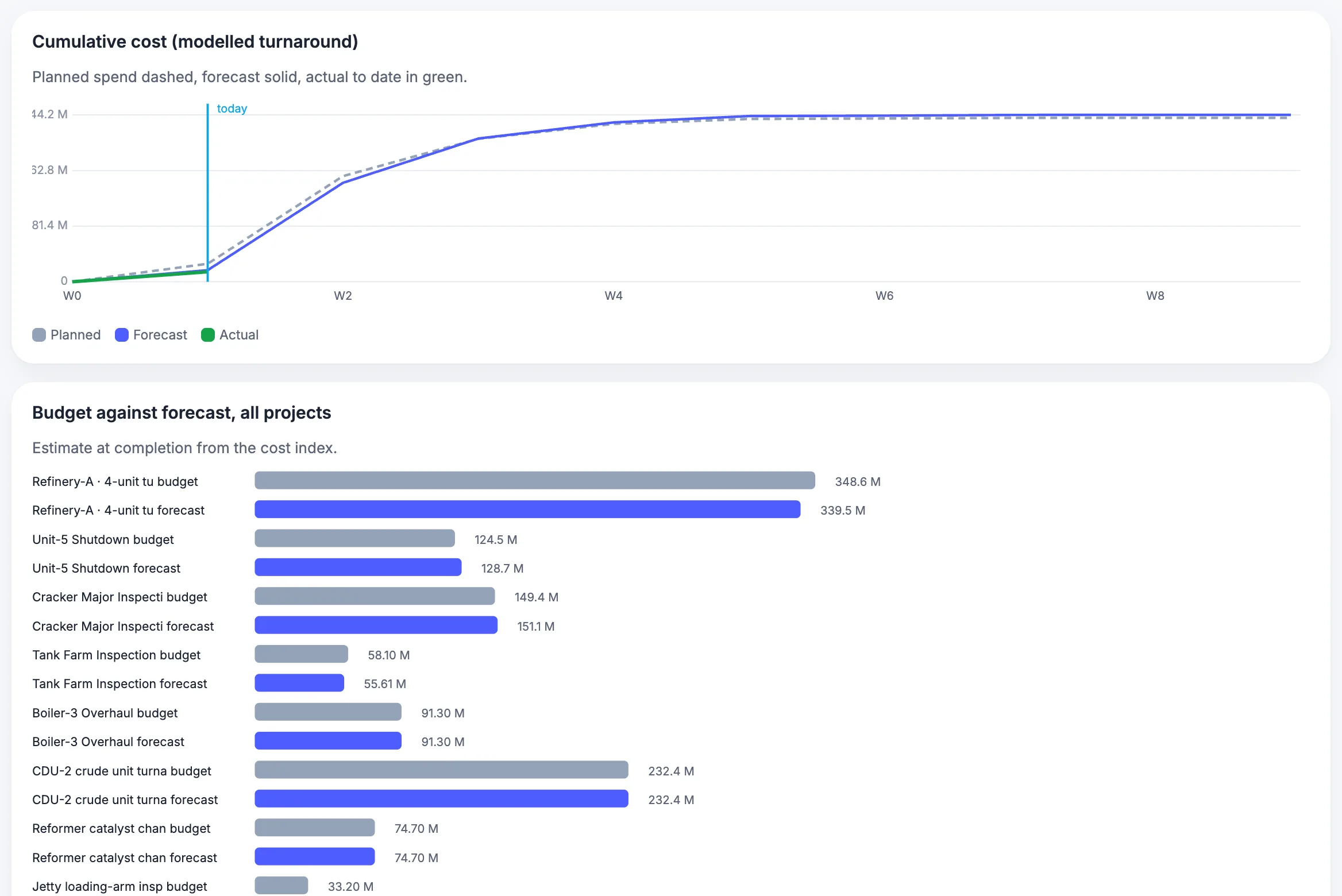Click the Tank Farm Inspection budget bar
This screenshot has height=896, width=1342.
(302, 654)
